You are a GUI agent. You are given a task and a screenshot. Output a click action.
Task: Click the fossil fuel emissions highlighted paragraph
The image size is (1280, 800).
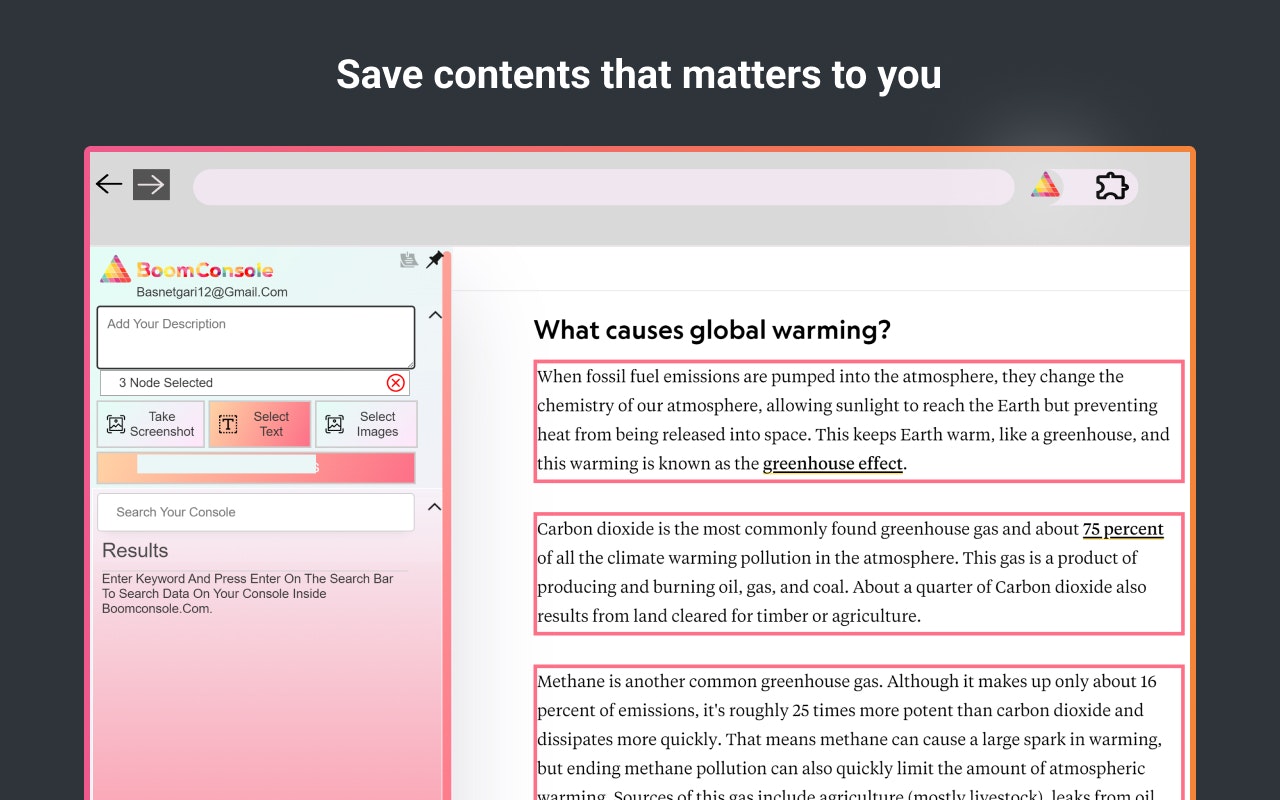(x=859, y=421)
